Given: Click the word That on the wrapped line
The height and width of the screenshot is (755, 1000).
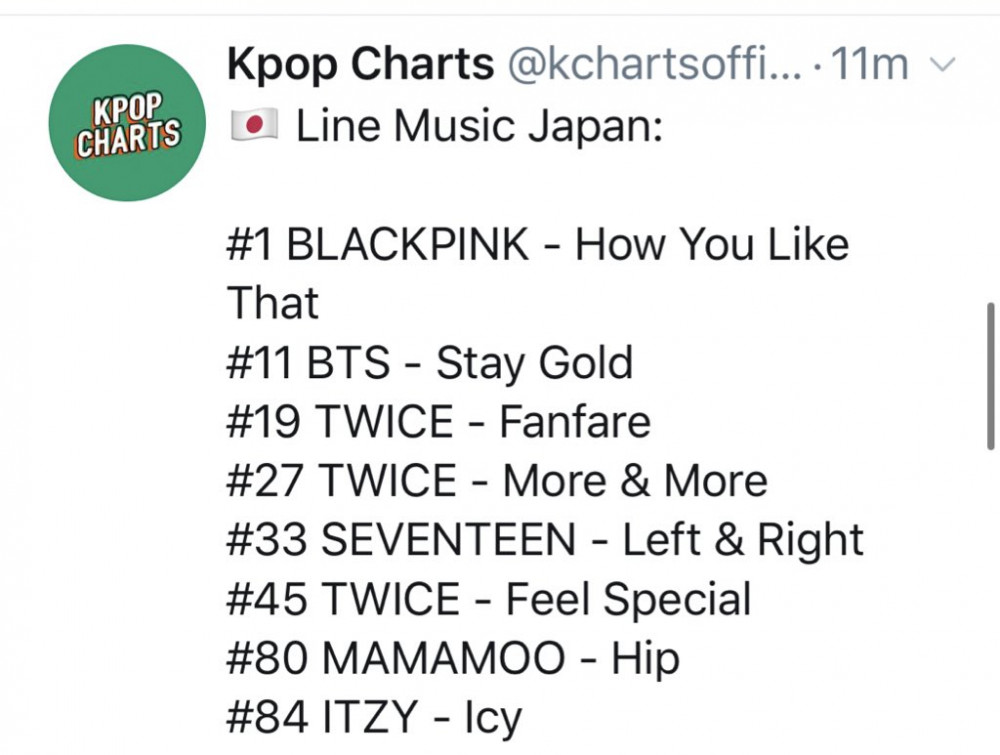Looking at the screenshot, I should pyautogui.click(x=272, y=304).
